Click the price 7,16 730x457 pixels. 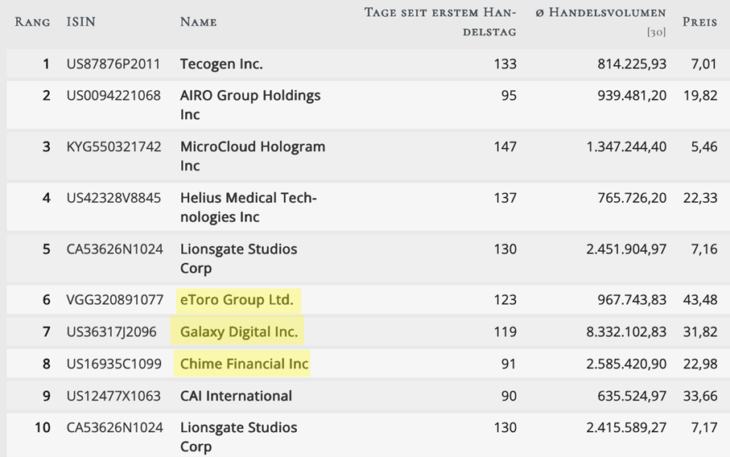click(x=704, y=249)
